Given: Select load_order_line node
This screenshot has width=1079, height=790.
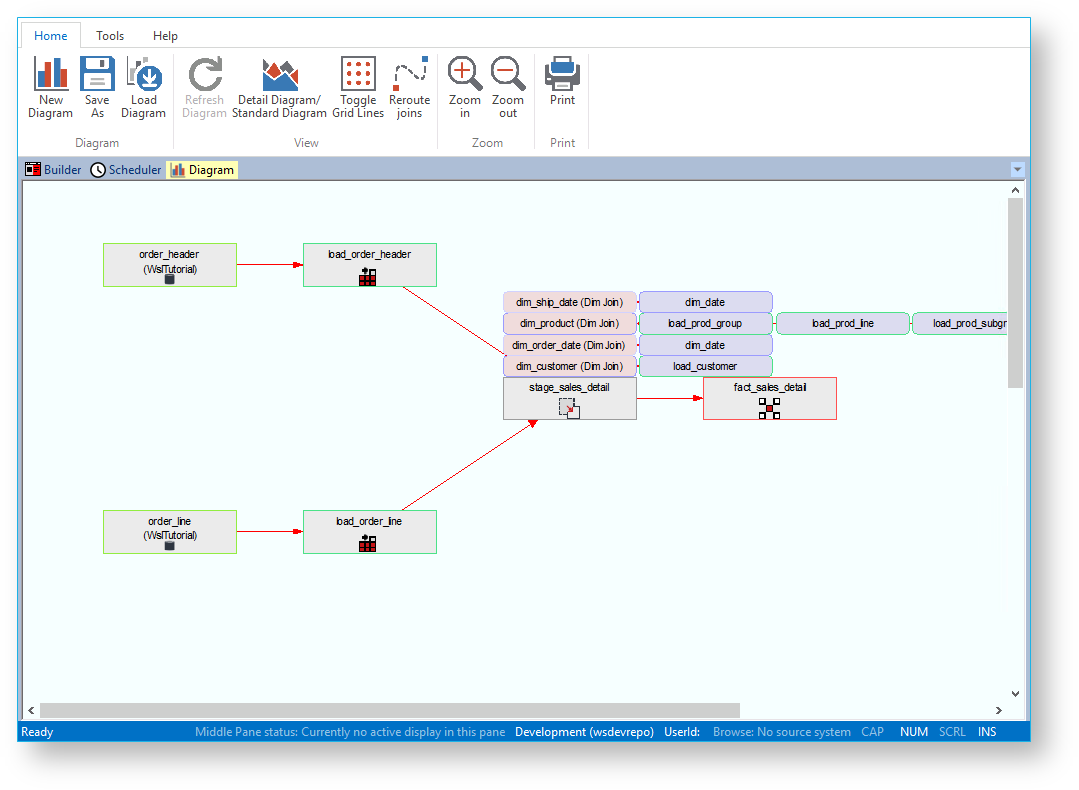Looking at the screenshot, I should [370, 532].
